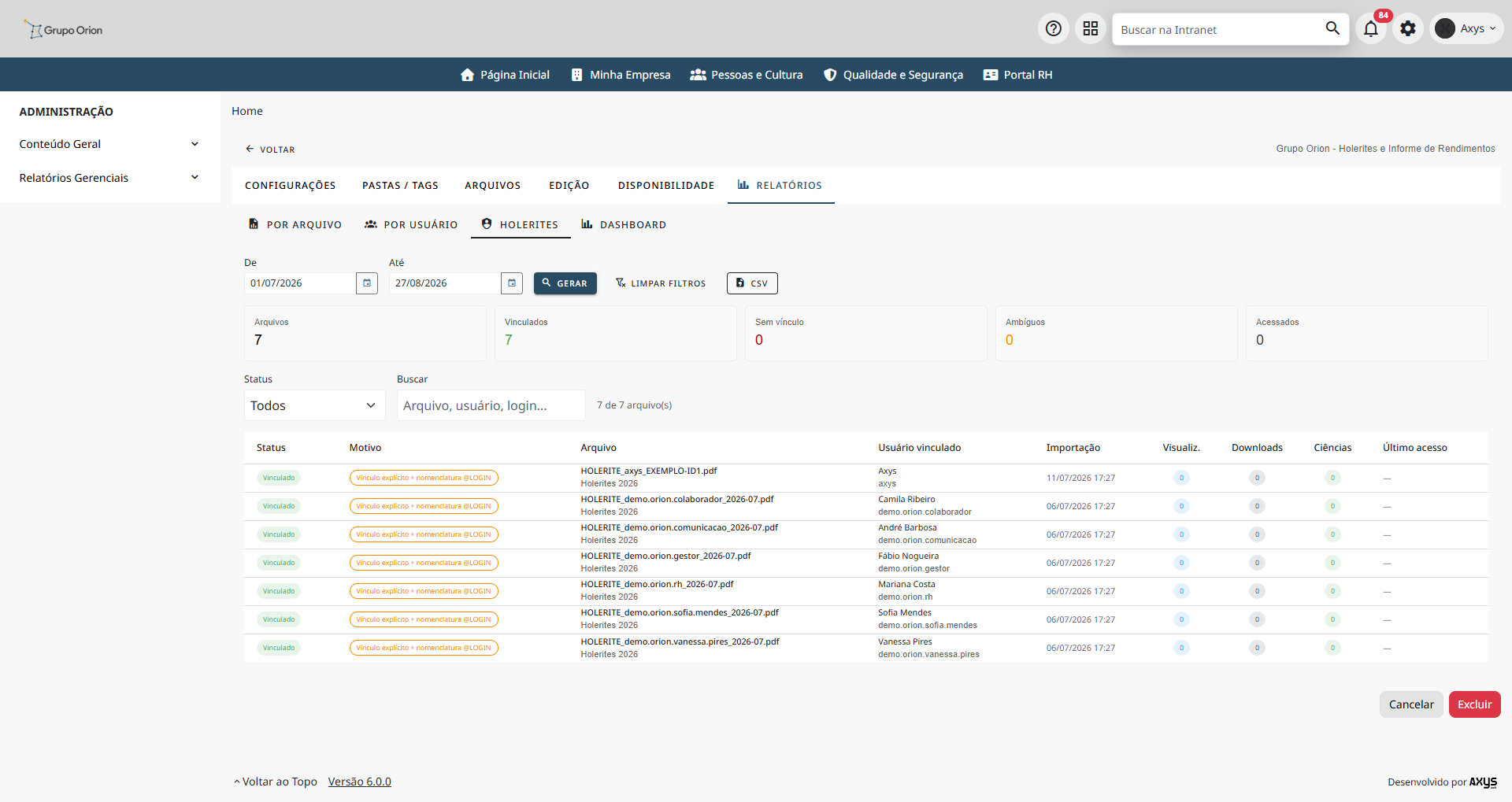This screenshot has height=802, width=1512.
Task: Open notifications bell with 84 badge
Action: pyautogui.click(x=1371, y=29)
